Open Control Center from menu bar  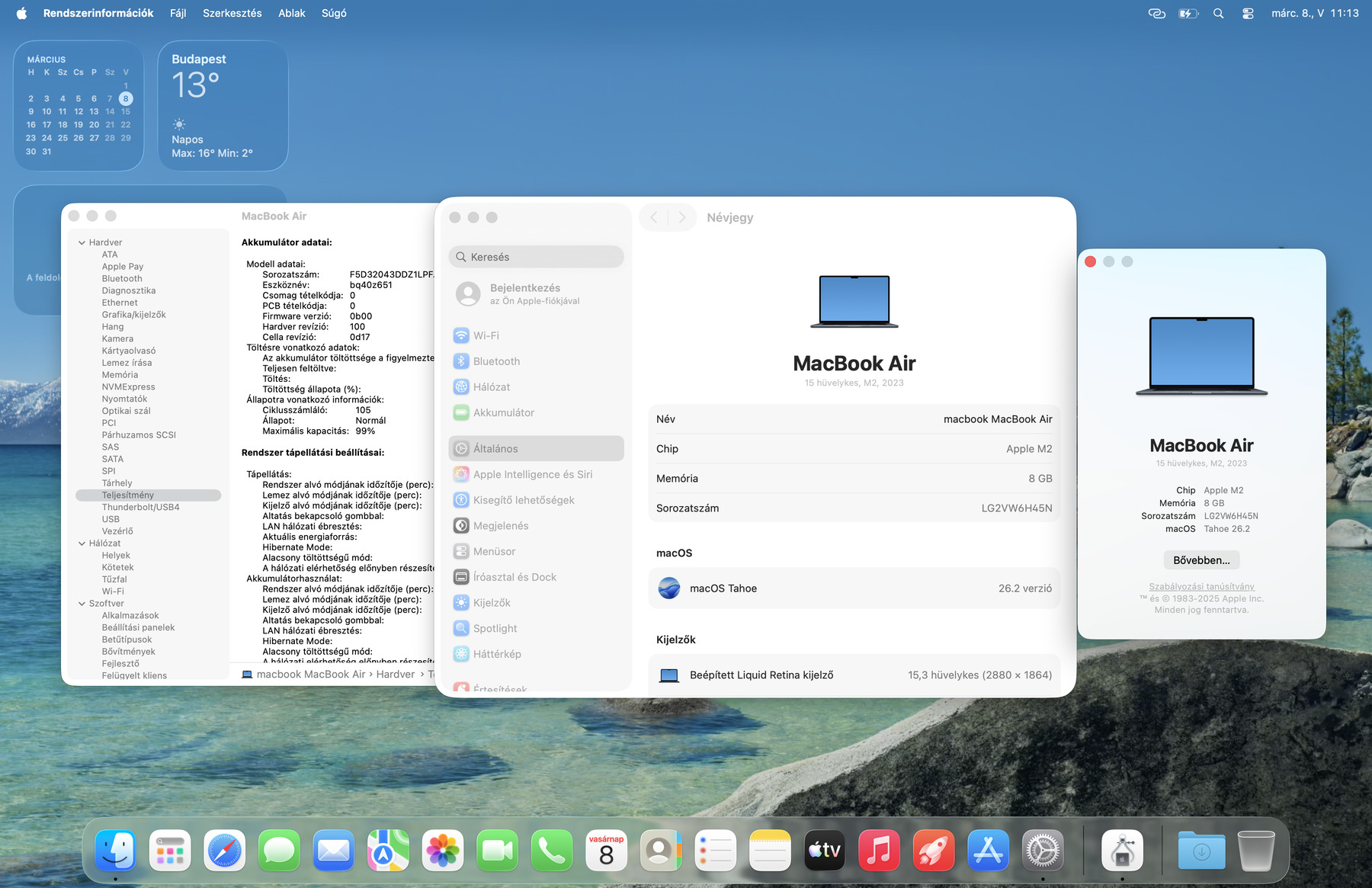point(1248,13)
